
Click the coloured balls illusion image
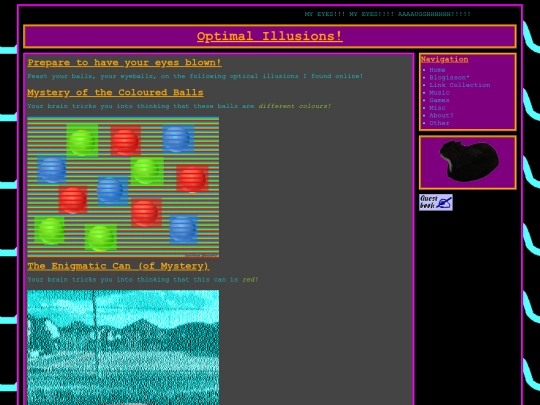coord(123,187)
